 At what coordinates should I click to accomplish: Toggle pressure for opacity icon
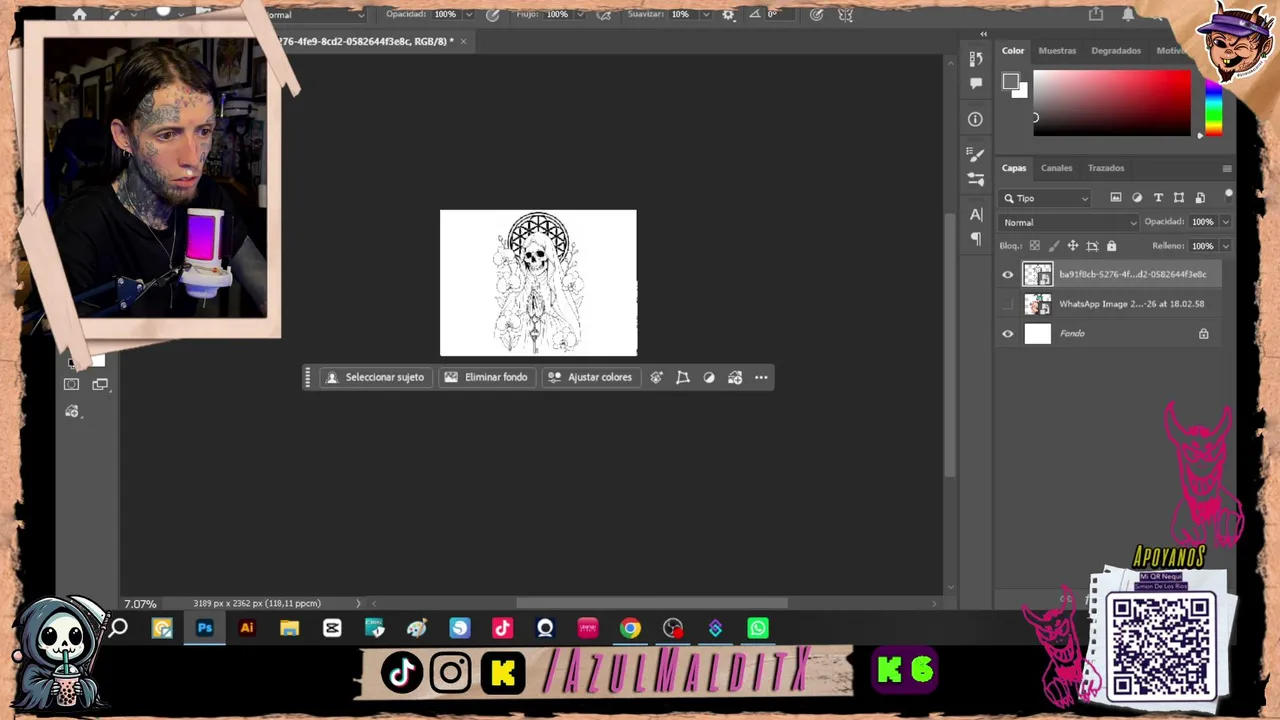coord(492,14)
